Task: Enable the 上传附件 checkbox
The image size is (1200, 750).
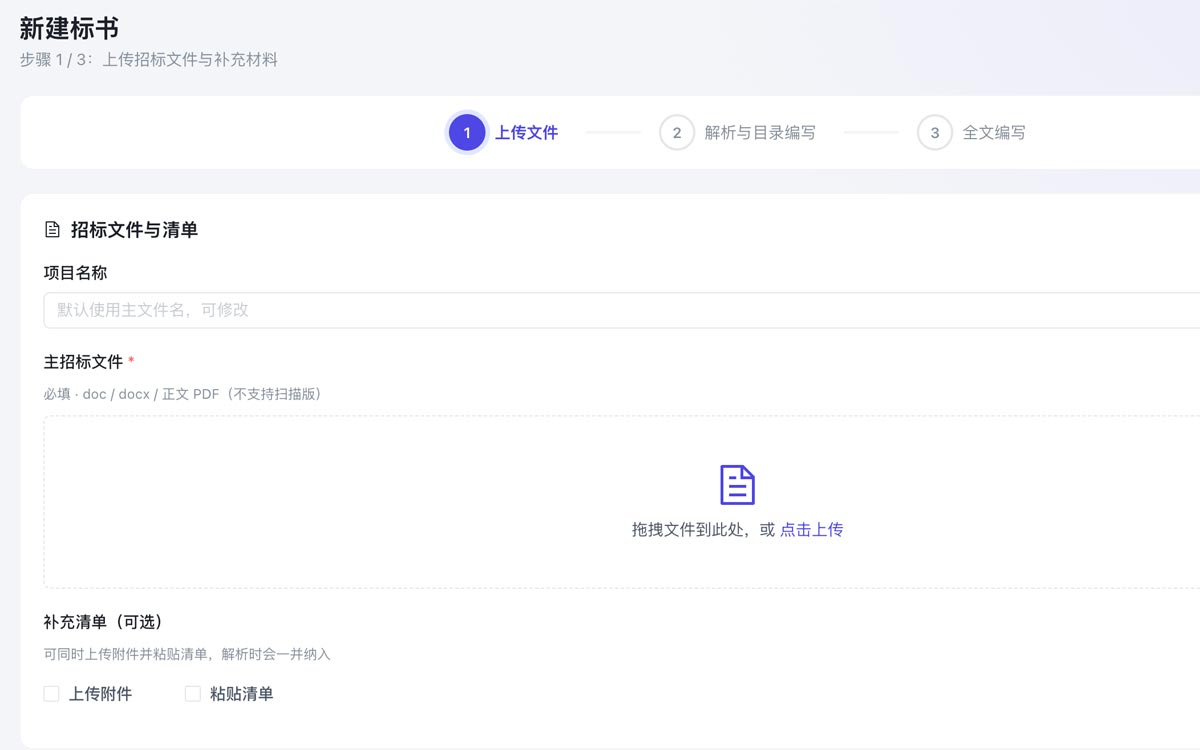Action: (52, 693)
